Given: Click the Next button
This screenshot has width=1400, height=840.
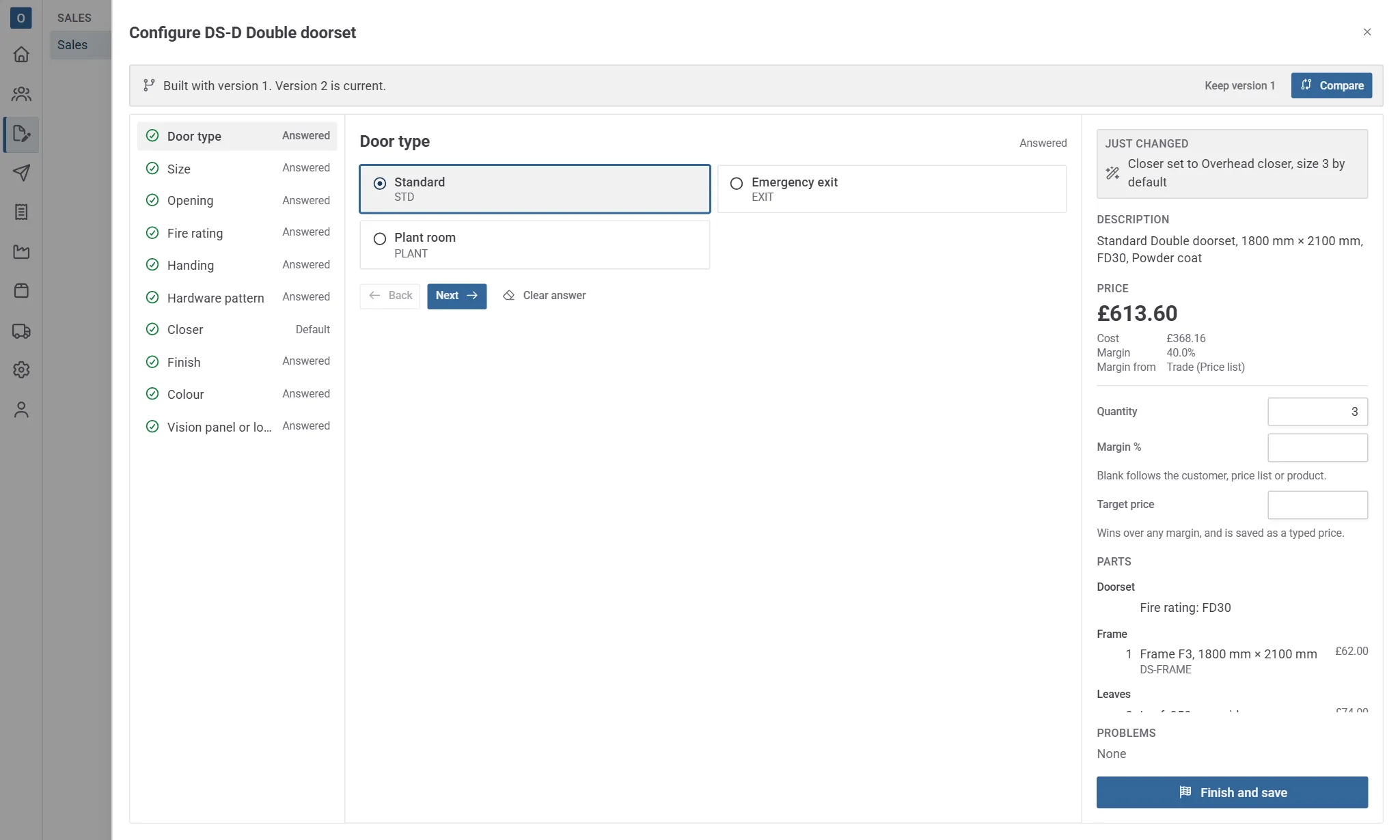Looking at the screenshot, I should tap(456, 296).
